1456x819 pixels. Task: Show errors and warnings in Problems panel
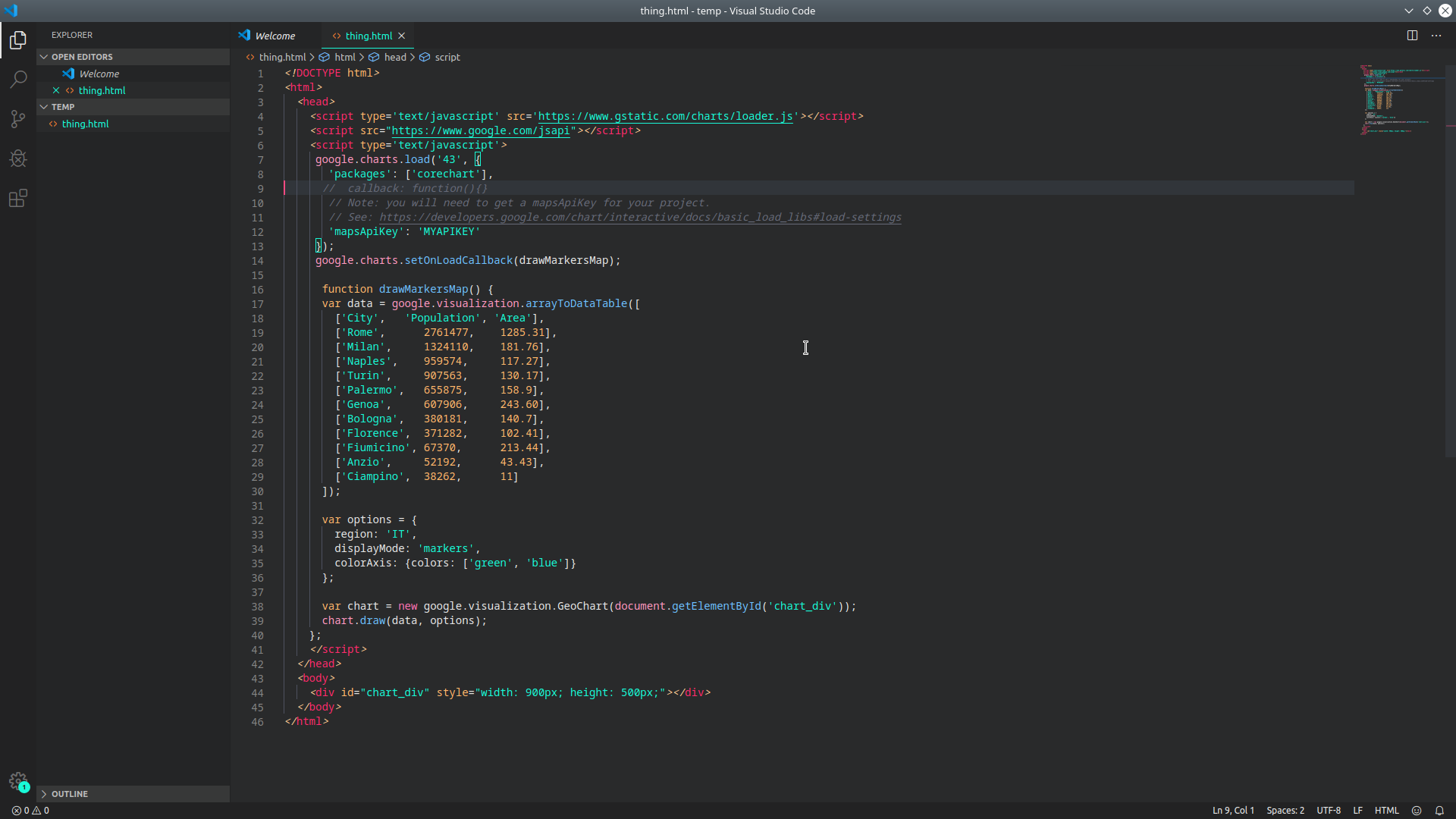pos(30,811)
